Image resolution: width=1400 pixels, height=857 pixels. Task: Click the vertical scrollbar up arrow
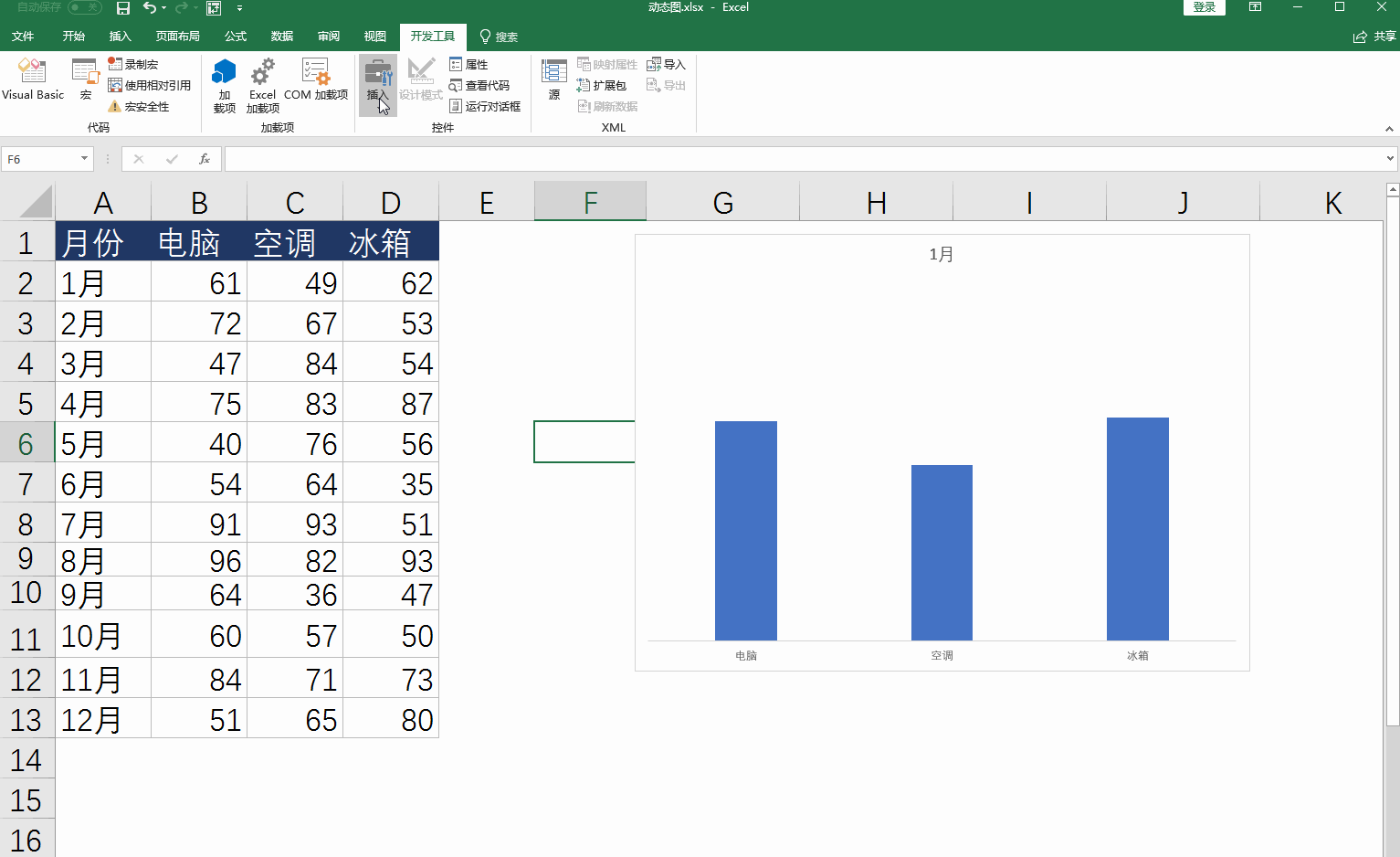click(1393, 190)
